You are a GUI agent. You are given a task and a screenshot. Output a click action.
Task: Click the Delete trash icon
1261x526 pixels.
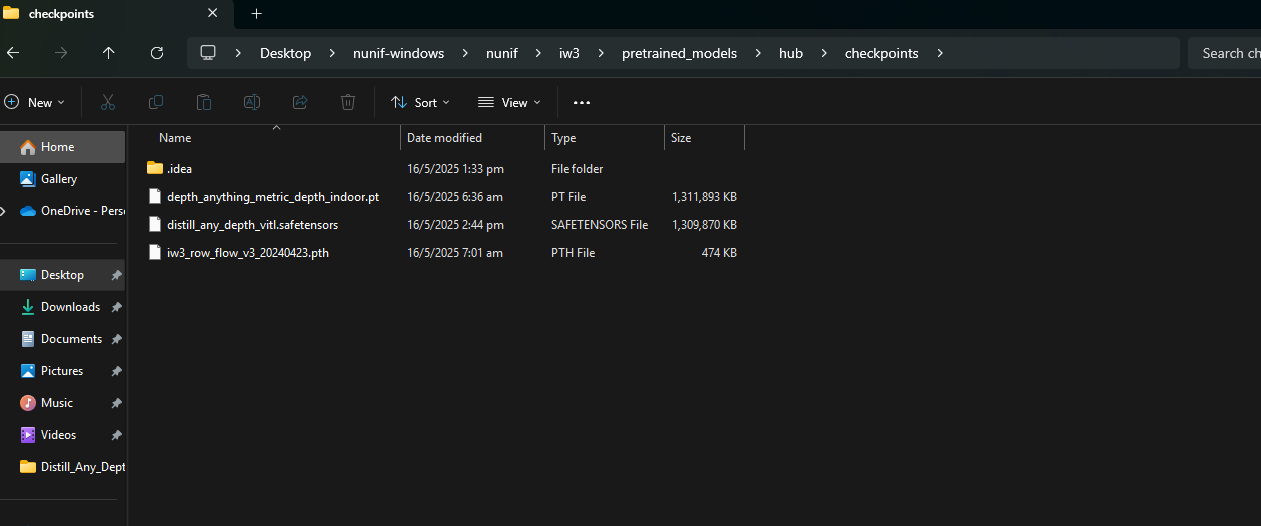(348, 102)
